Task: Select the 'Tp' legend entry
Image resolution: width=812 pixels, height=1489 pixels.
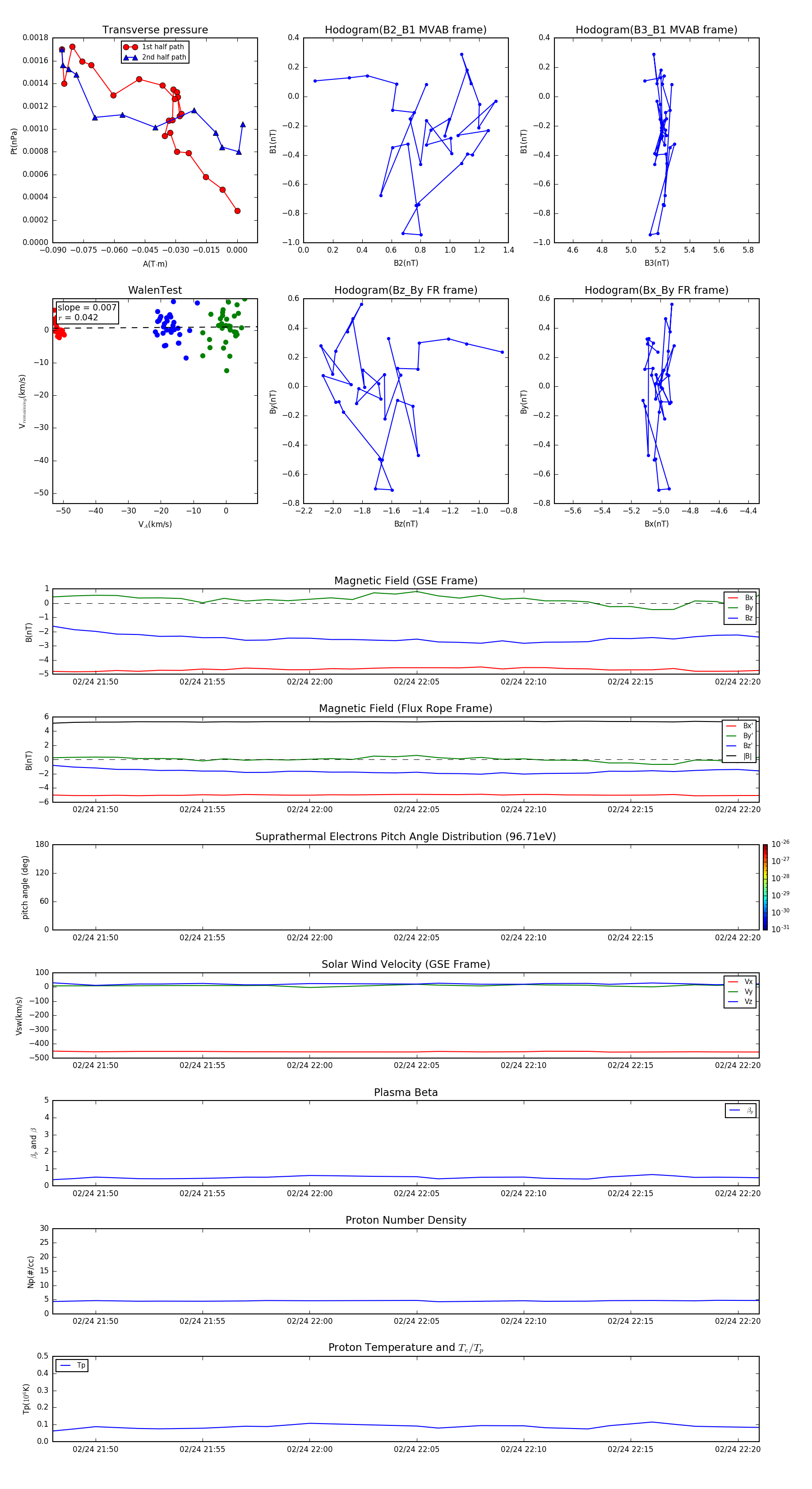Action: tap(72, 1365)
